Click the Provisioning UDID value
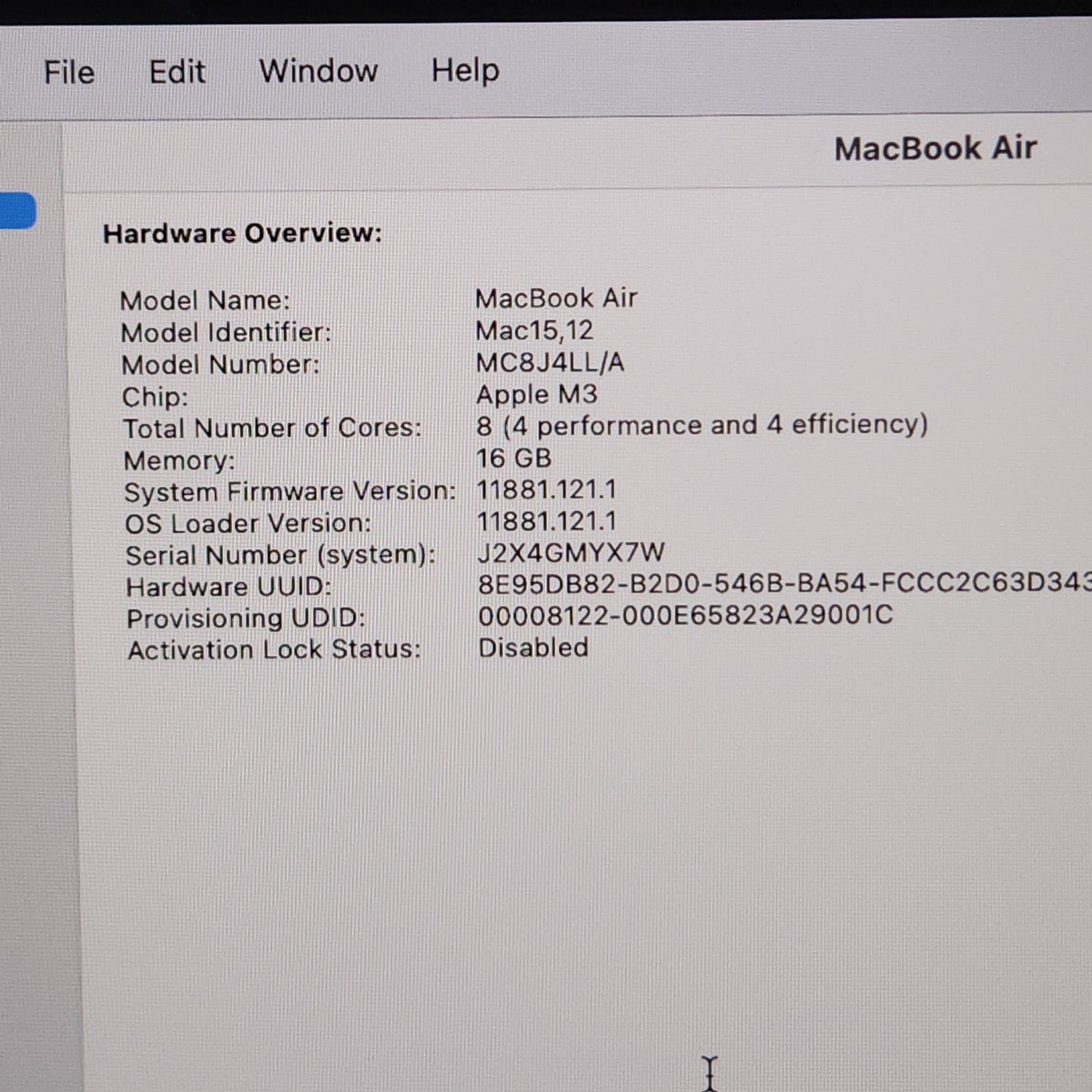Viewport: 1092px width, 1092px height. point(685,616)
